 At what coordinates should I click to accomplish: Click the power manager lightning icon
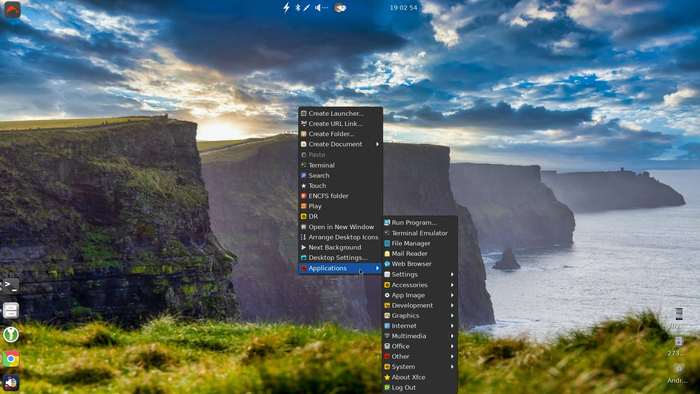286,8
